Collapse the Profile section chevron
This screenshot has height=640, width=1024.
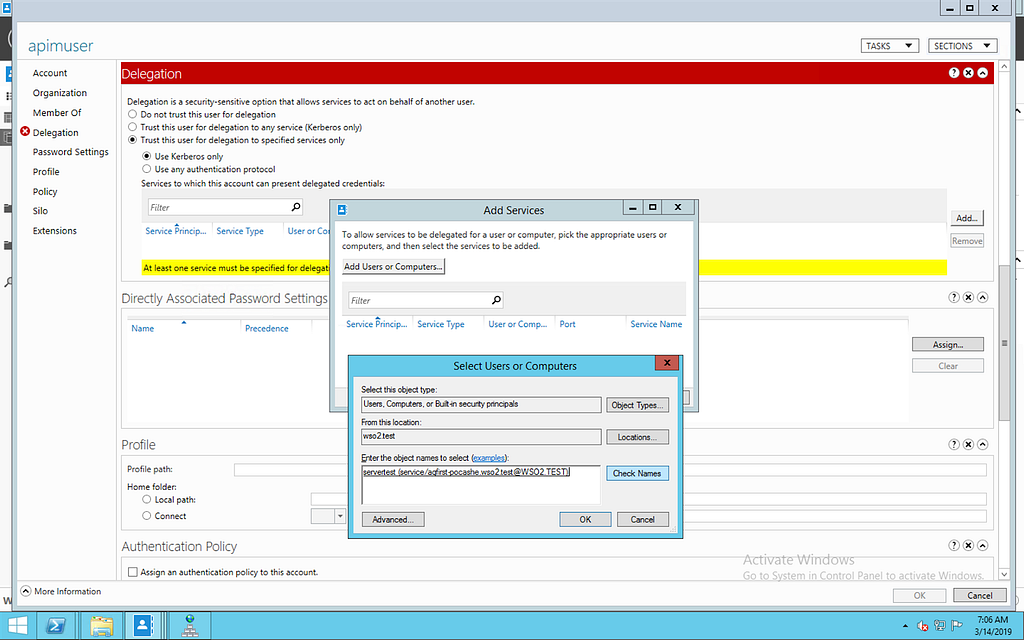pos(982,444)
